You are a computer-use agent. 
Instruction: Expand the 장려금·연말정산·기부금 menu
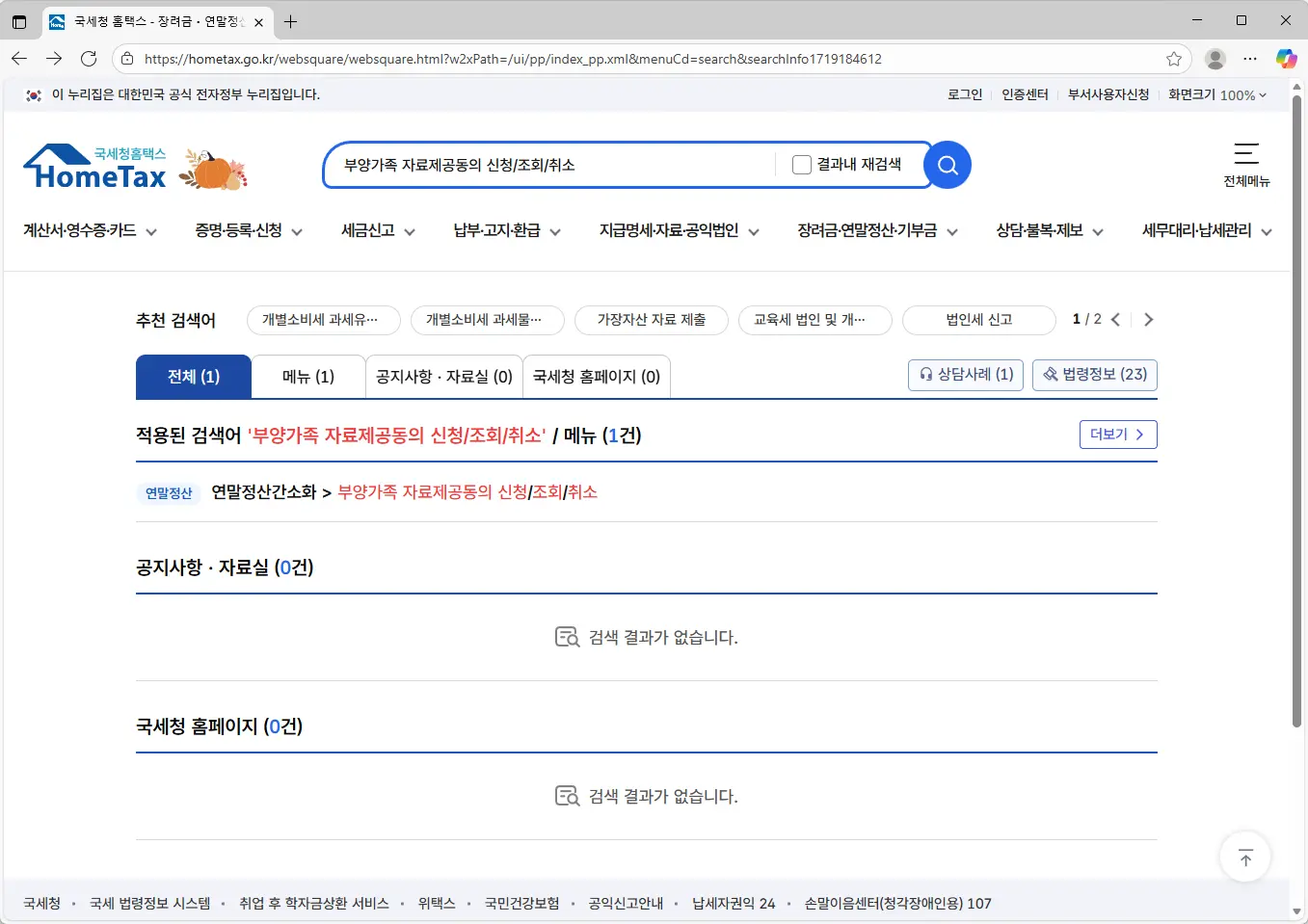click(951, 230)
